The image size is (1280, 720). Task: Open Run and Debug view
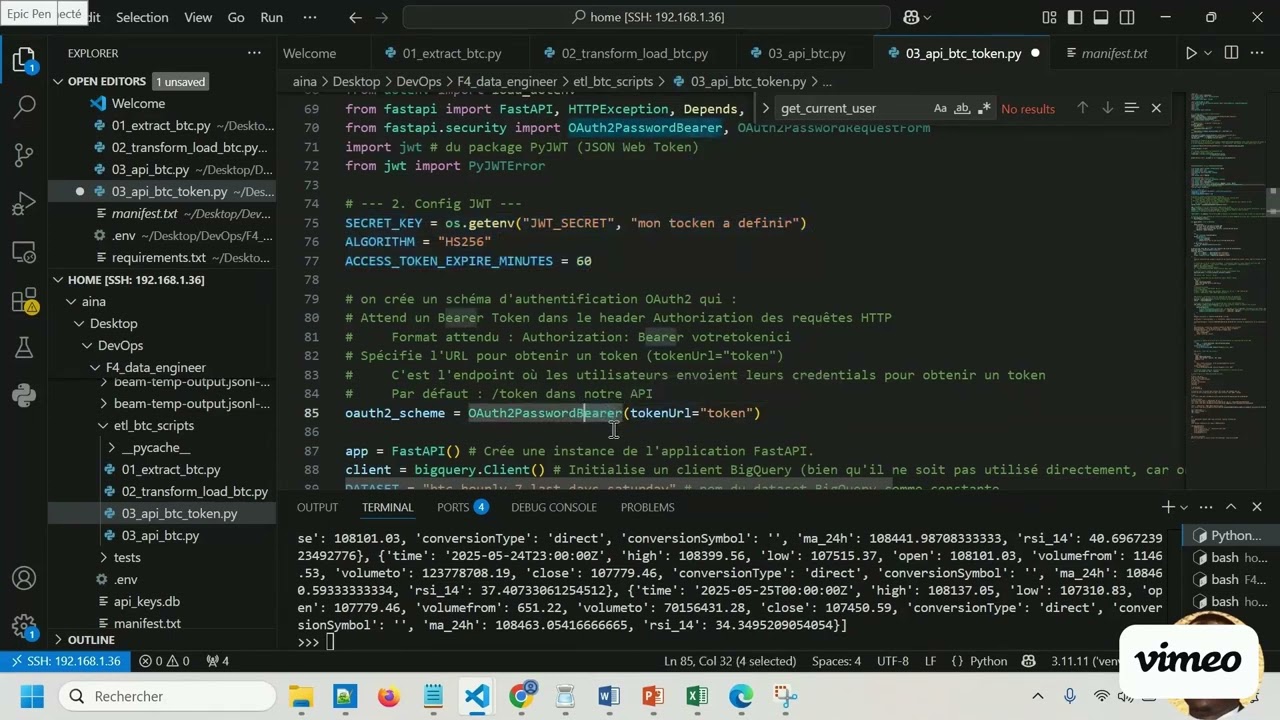coord(24,203)
